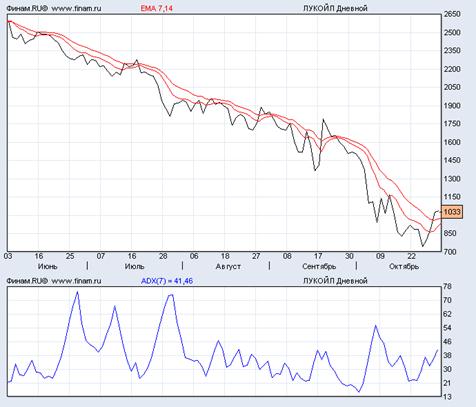Viewport: 476px width, 407px height.
Task: Click the 1600 price axis value
Action: (x=452, y=142)
